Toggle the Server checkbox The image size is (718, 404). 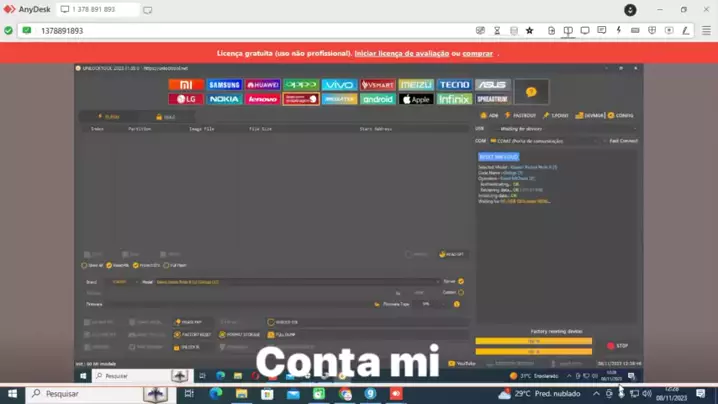tap(461, 281)
